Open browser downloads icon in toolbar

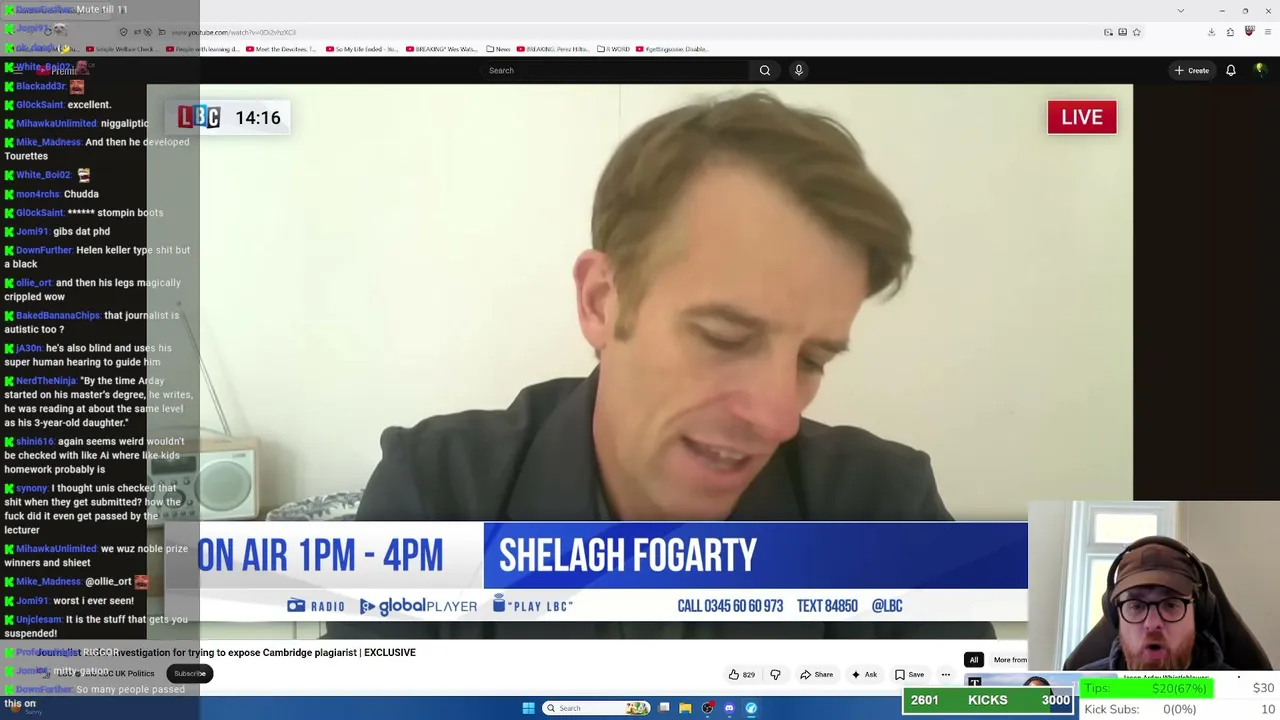click(1211, 32)
